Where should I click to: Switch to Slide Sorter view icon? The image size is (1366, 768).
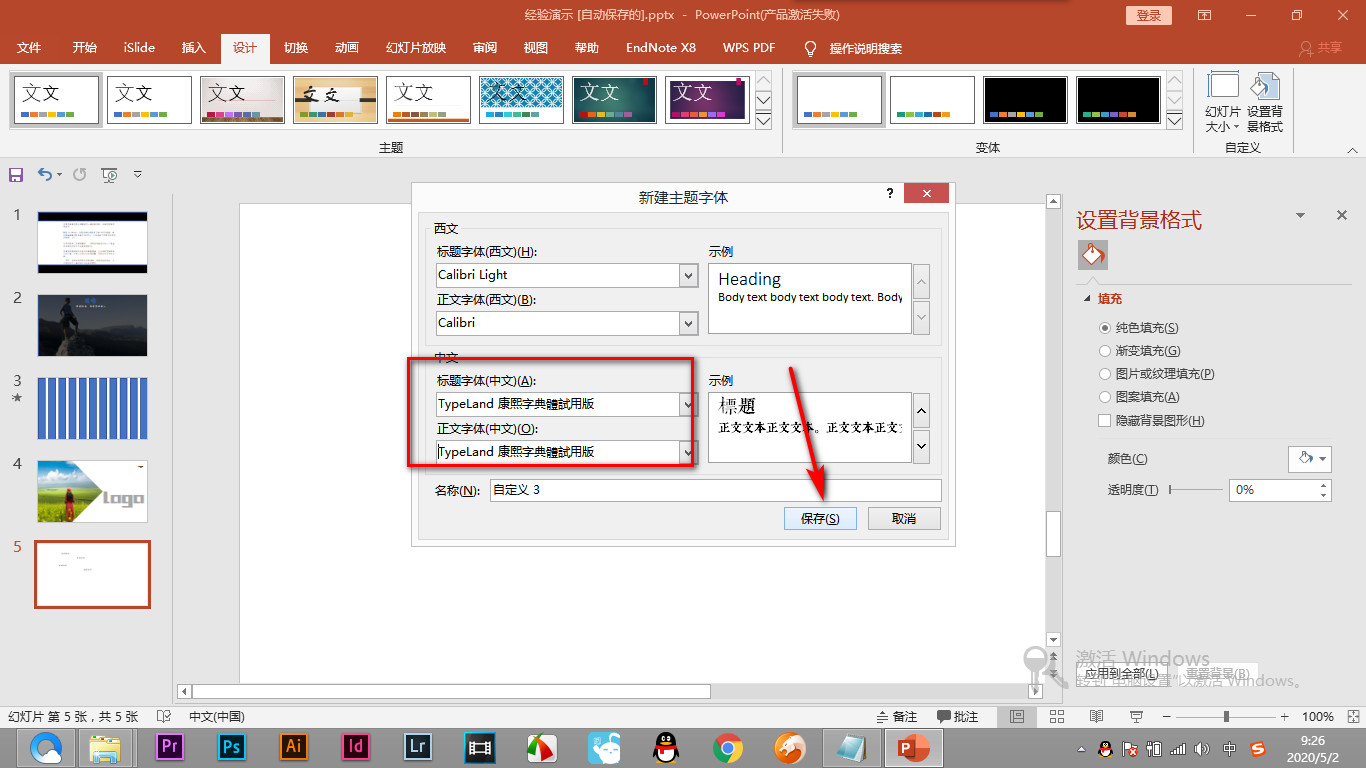click(1057, 717)
